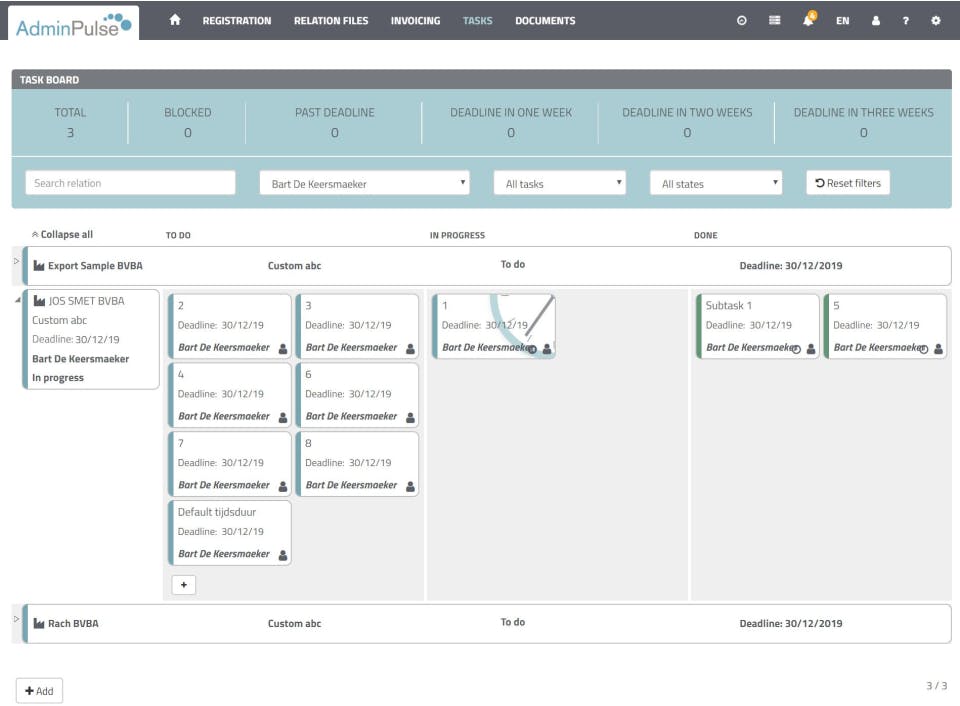The image size is (960, 706).
Task: Click the Deadline in one week counter
Action: [511, 122]
